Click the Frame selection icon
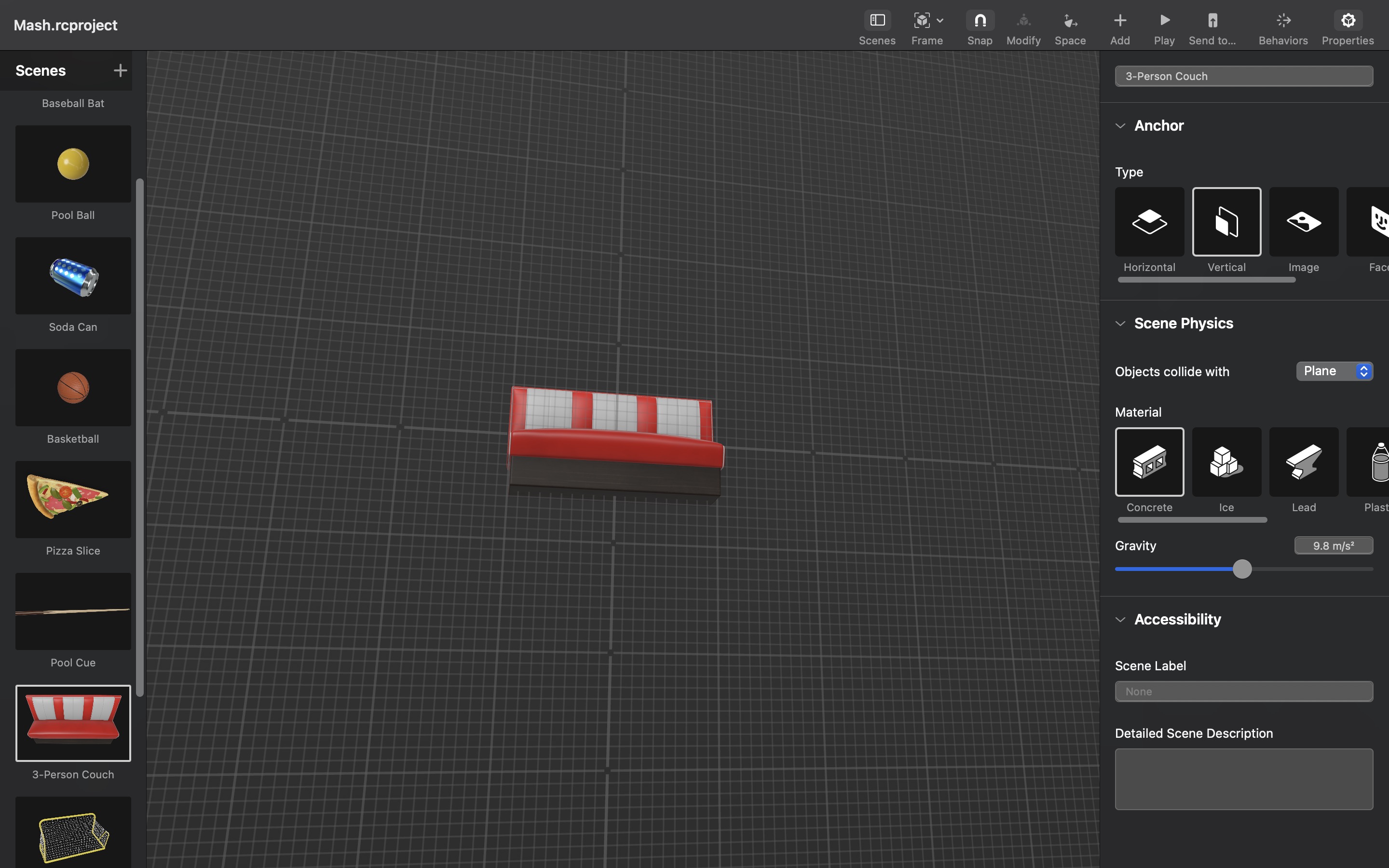 click(x=922, y=21)
